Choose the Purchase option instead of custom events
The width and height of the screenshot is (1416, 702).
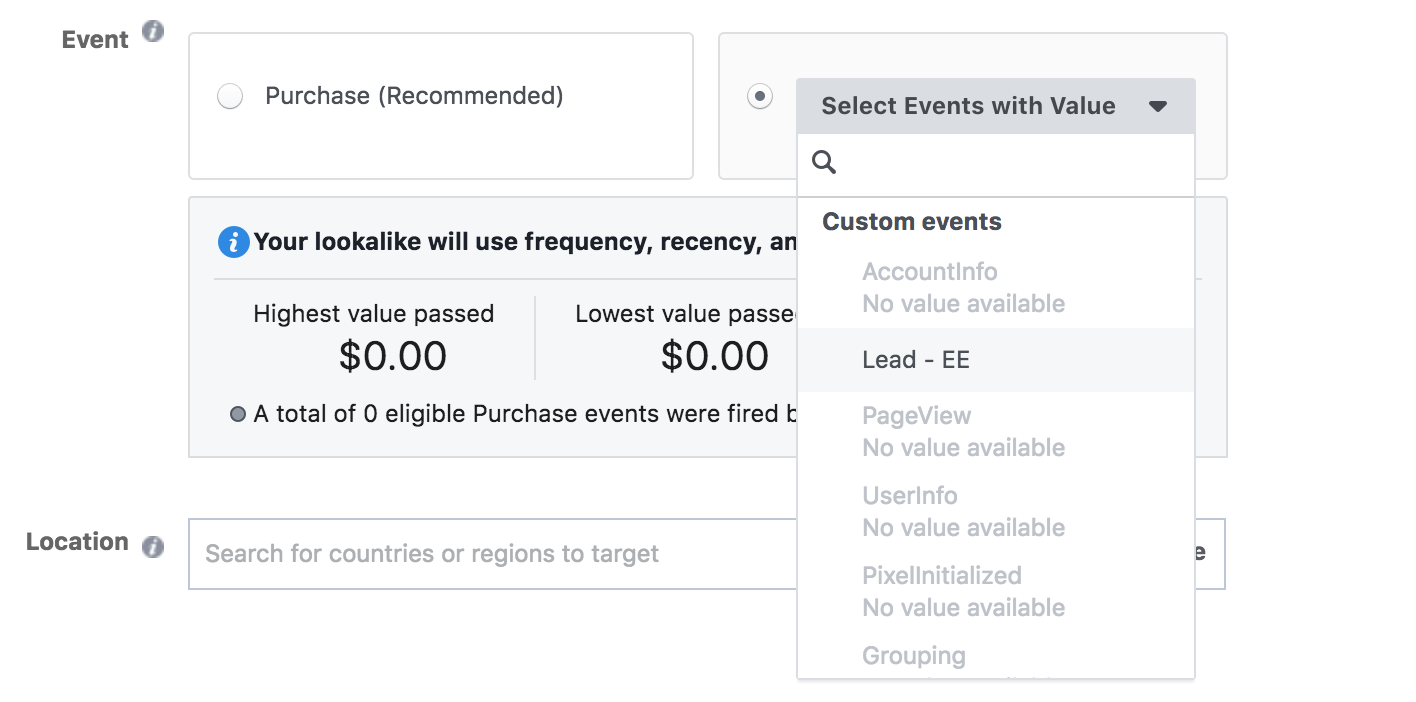[x=229, y=96]
